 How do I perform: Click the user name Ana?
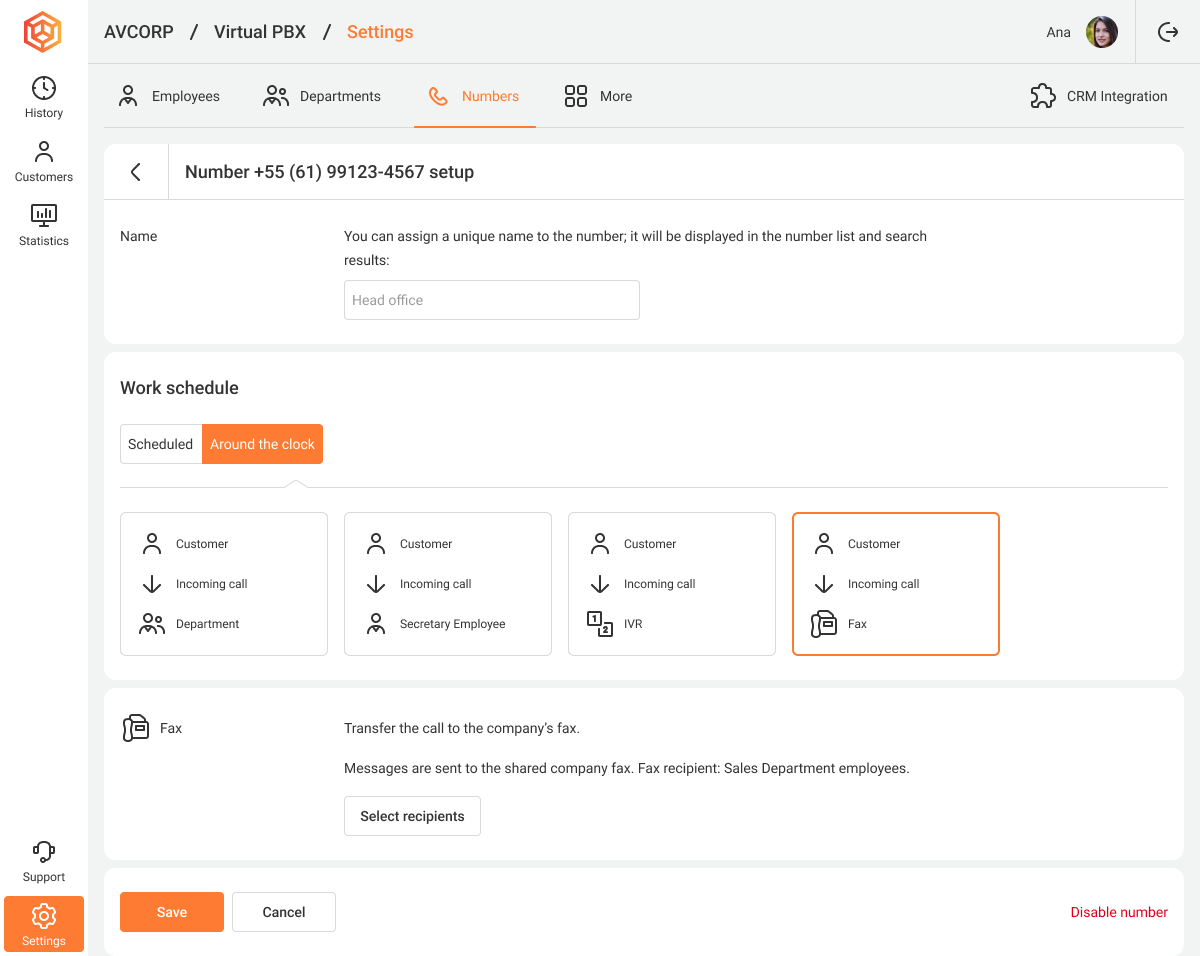tap(1059, 32)
